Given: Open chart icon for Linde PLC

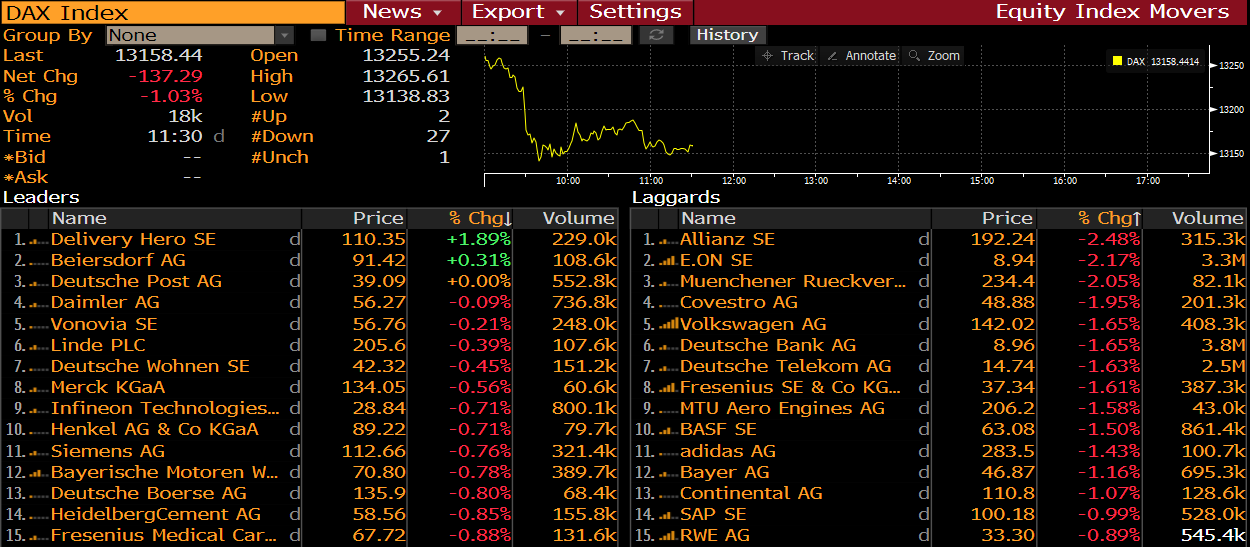Looking at the screenshot, I should click(x=39, y=346).
